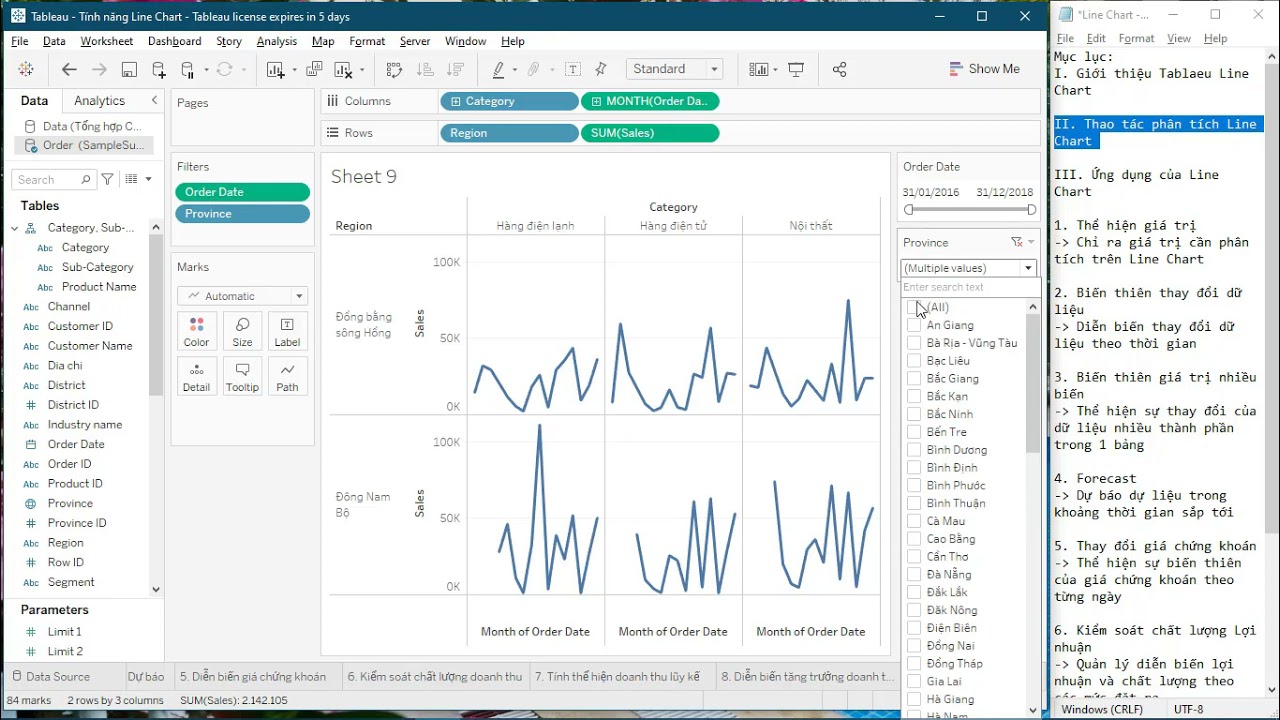Click the Fix Axes pin icon
This screenshot has width=1280, height=720.
[601, 69]
